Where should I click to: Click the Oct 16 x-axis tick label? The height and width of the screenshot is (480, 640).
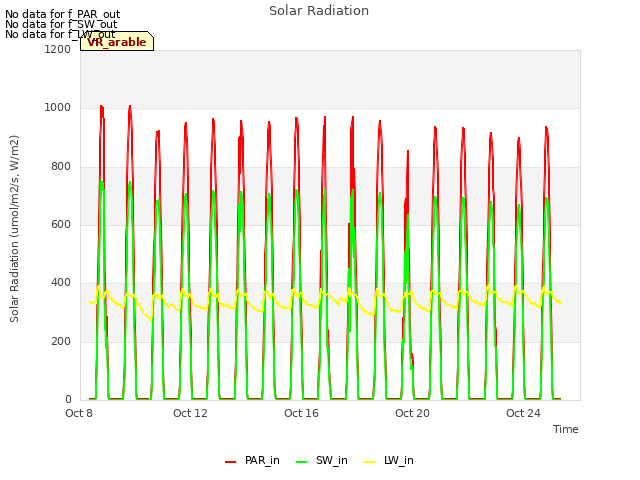pos(301,413)
